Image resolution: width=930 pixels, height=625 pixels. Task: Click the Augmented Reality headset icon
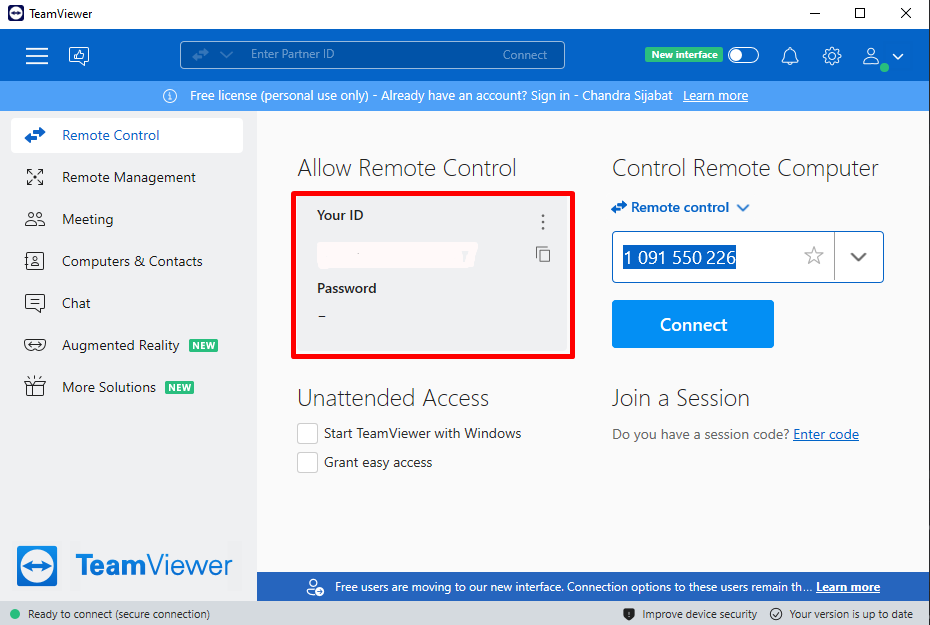[35, 345]
